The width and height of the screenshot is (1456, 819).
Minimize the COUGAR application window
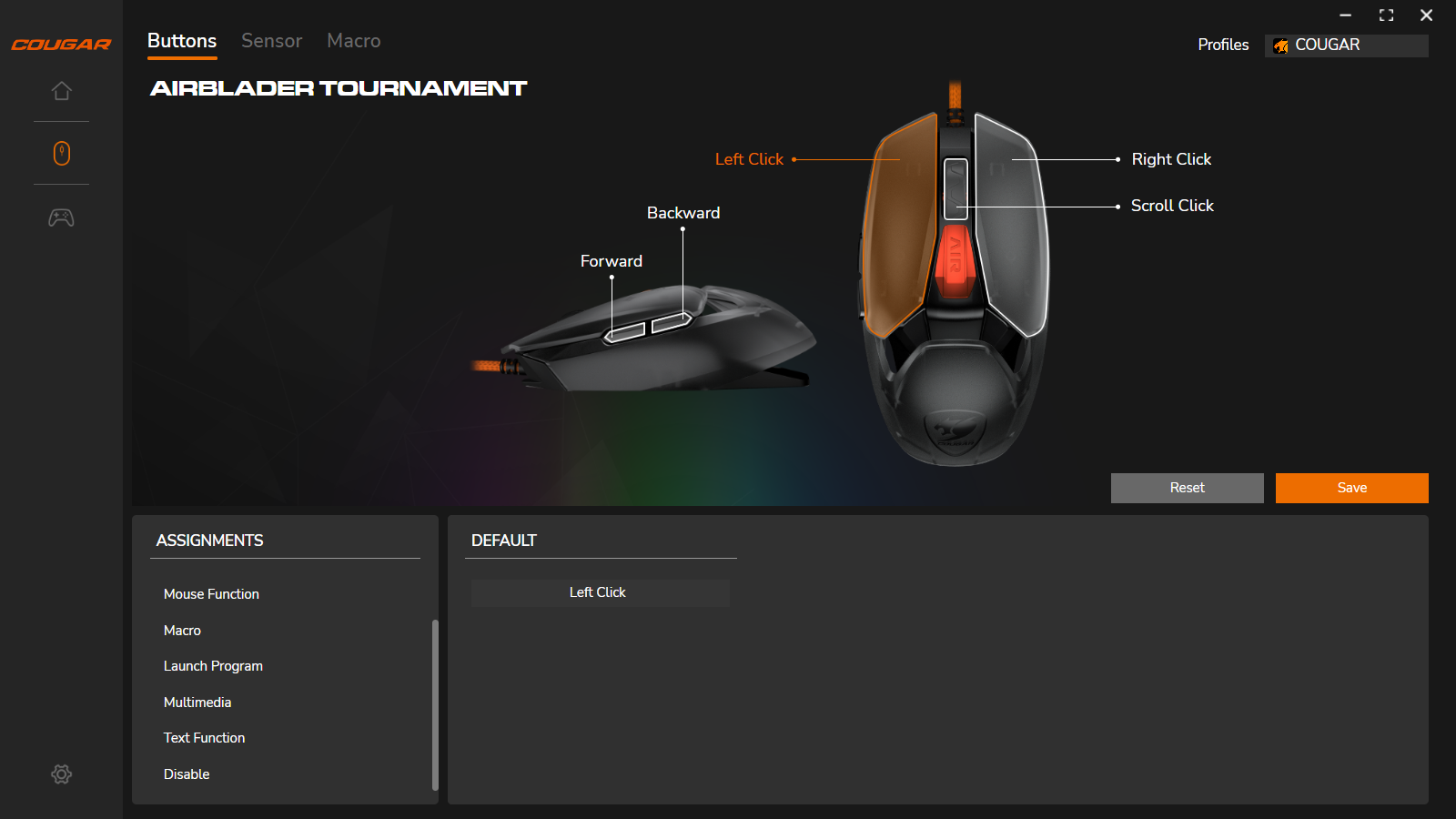pyautogui.click(x=1345, y=15)
